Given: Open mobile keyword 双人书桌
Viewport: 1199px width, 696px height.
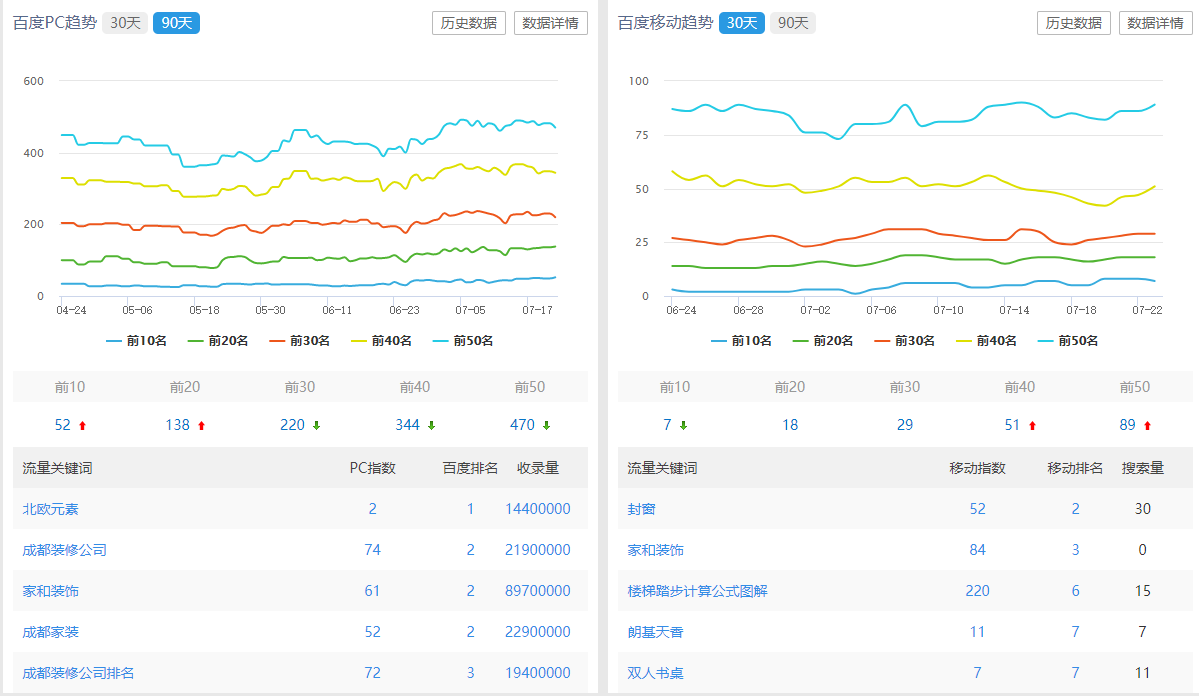Looking at the screenshot, I should tap(656, 673).
